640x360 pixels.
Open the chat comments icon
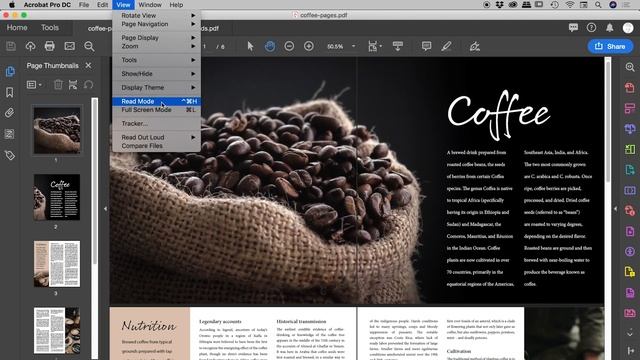point(573,27)
